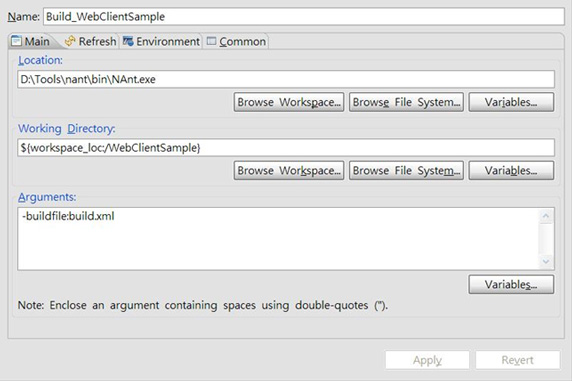572x381 pixels.
Task: Open the Common tab label
Action: tap(243, 41)
